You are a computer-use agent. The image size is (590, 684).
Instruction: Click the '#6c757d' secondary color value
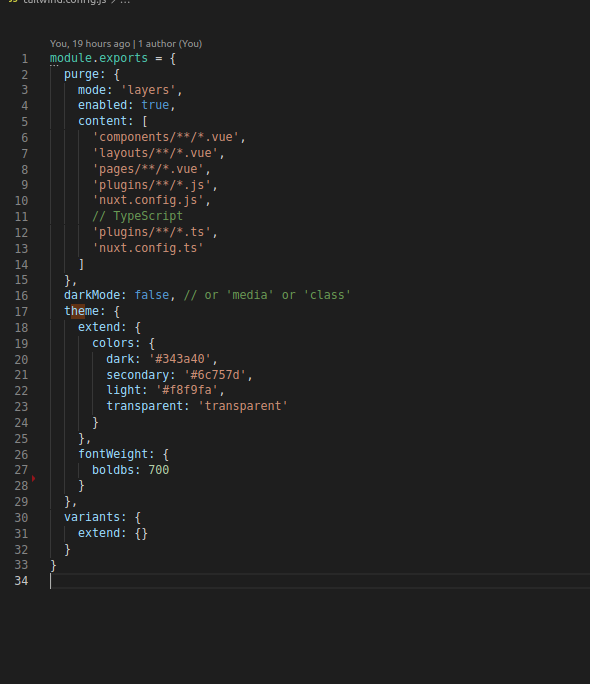[x=215, y=375]
